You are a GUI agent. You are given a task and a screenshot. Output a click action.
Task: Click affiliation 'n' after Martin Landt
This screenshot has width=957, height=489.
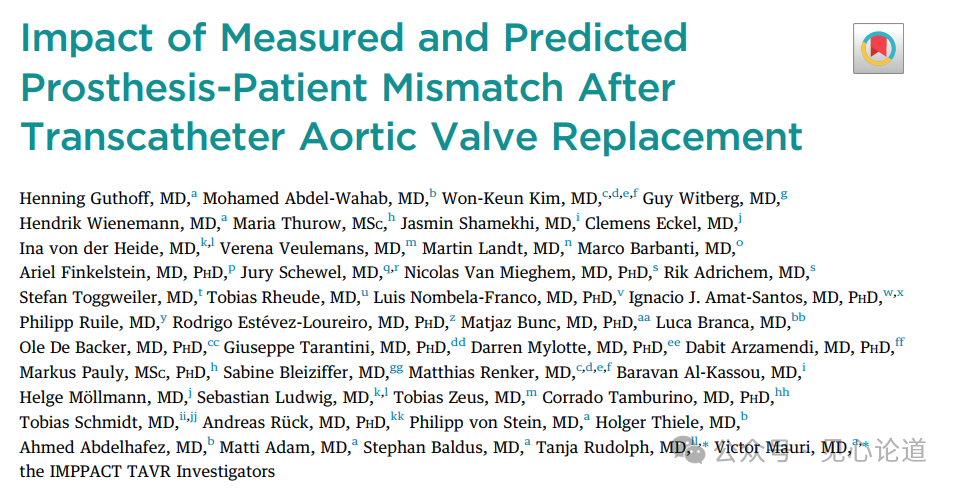click(568, 243)
